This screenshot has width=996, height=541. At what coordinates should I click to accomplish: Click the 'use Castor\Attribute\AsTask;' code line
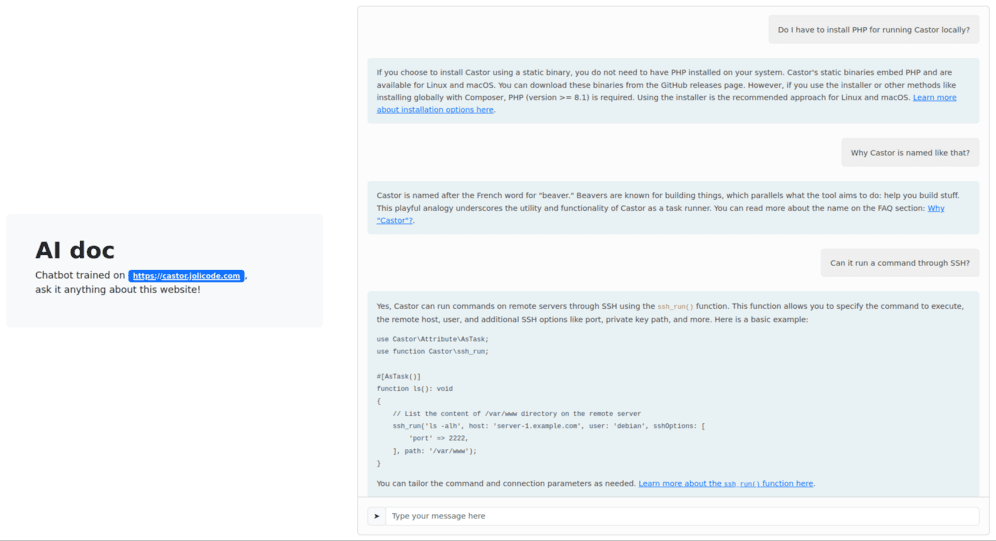[x=432, y=339]
